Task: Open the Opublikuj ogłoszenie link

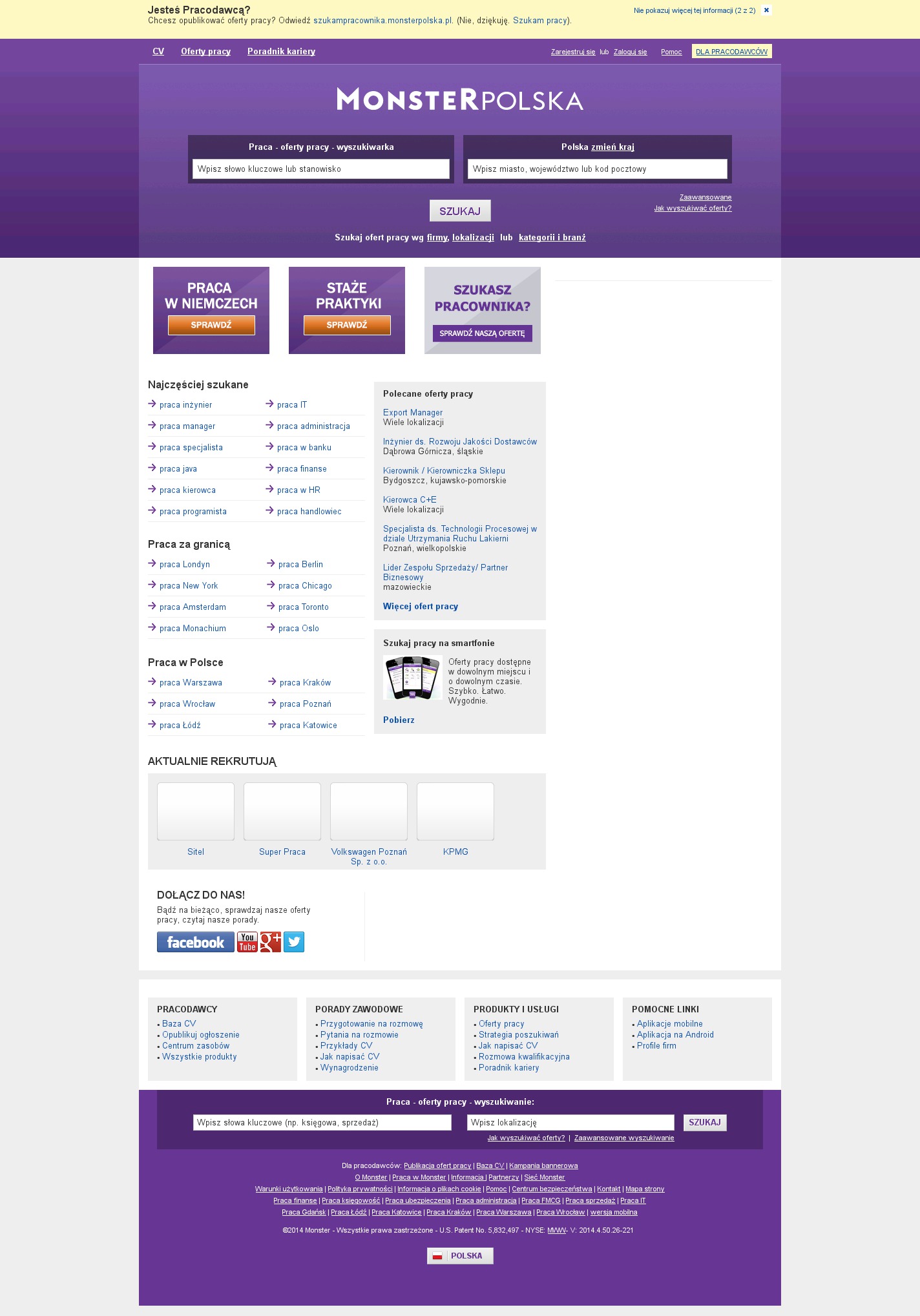Action: click(201, 1035)
